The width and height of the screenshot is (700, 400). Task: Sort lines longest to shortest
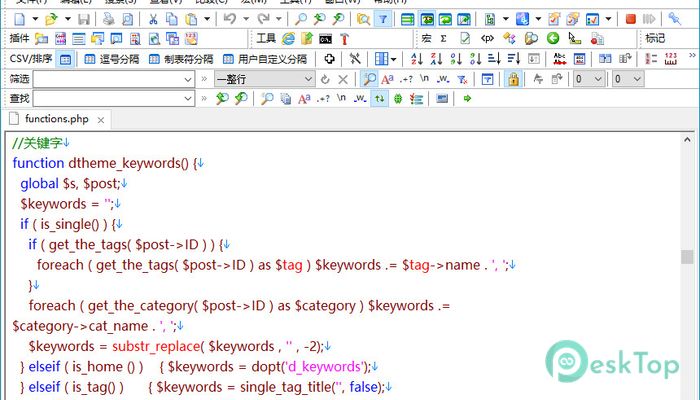pos(514,58)
